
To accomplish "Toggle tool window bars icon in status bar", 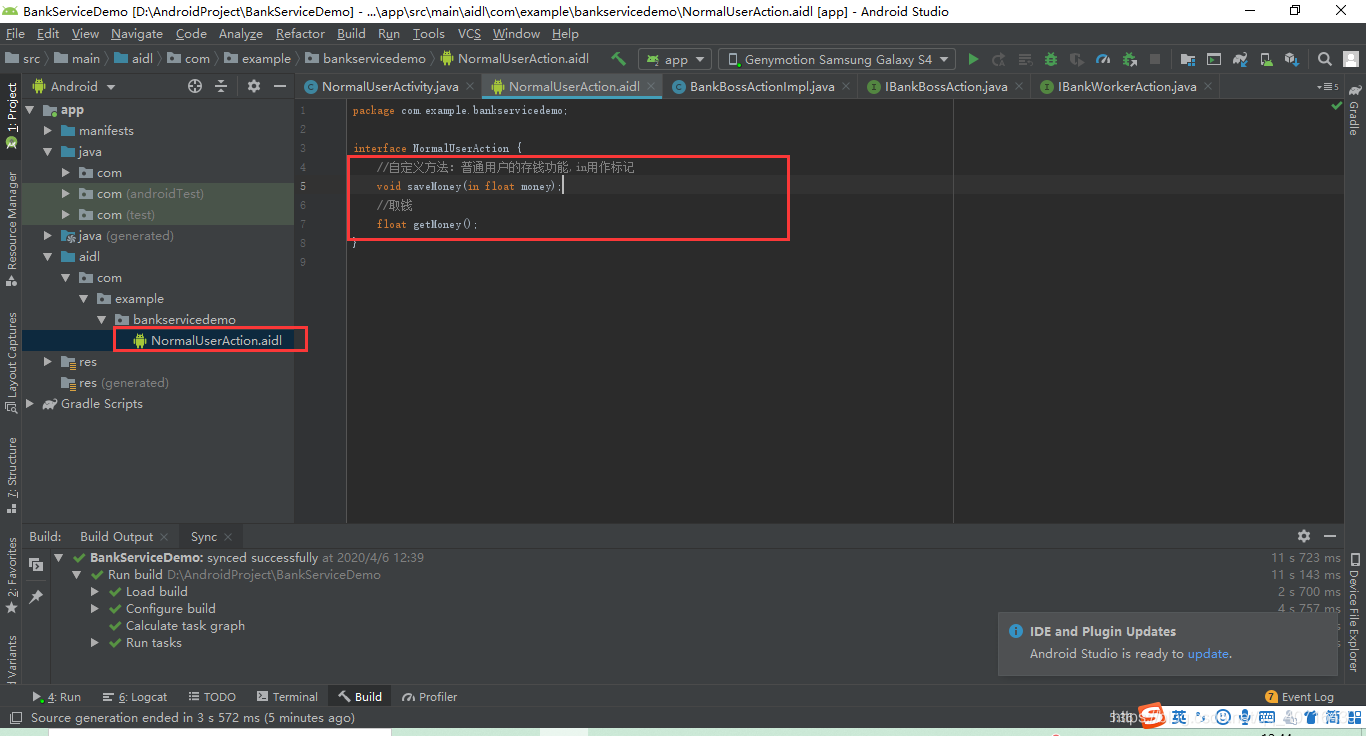I will pyautogui.click(x=14, y=718).
